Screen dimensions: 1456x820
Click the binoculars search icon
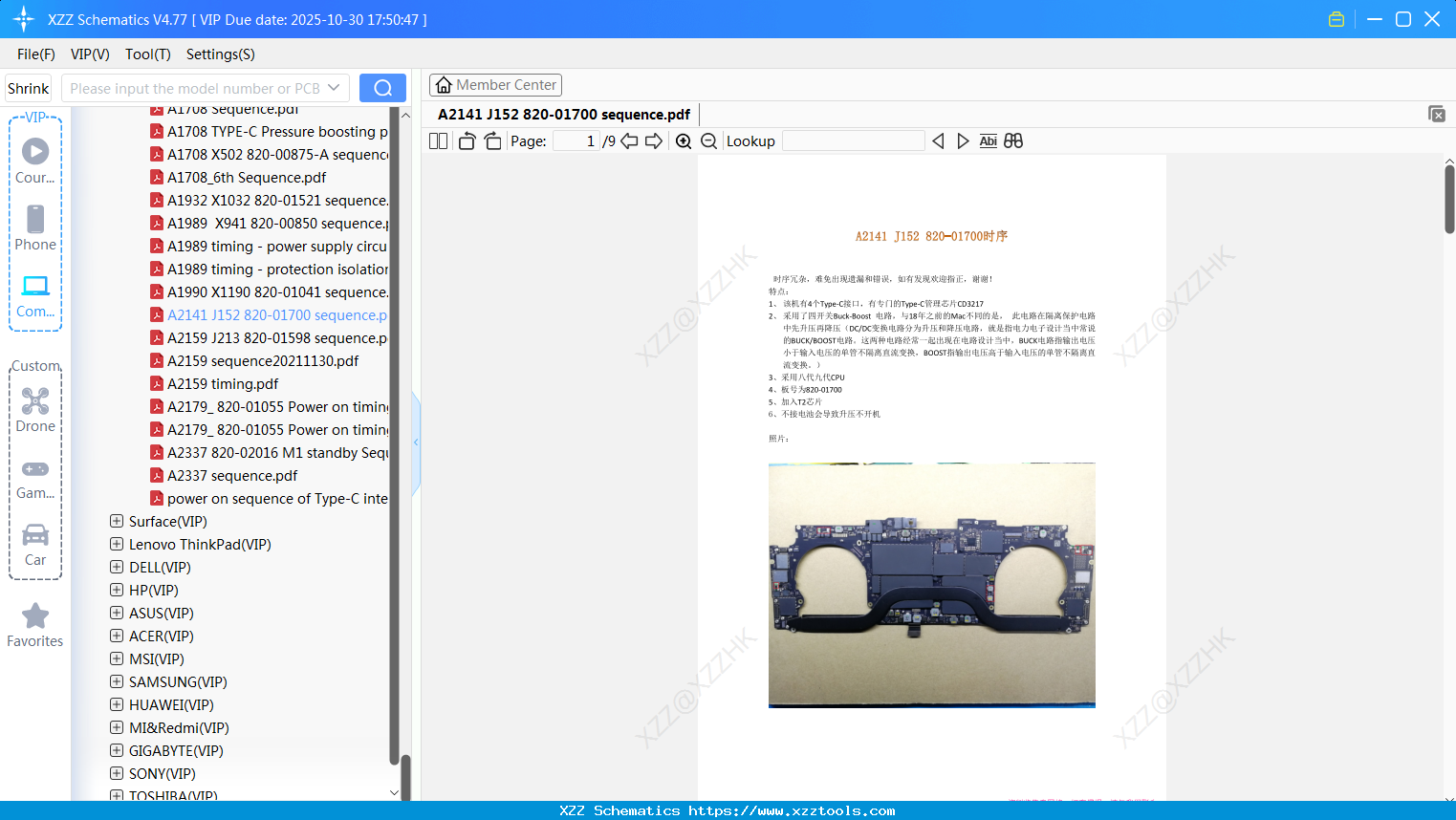[1013, 141]
